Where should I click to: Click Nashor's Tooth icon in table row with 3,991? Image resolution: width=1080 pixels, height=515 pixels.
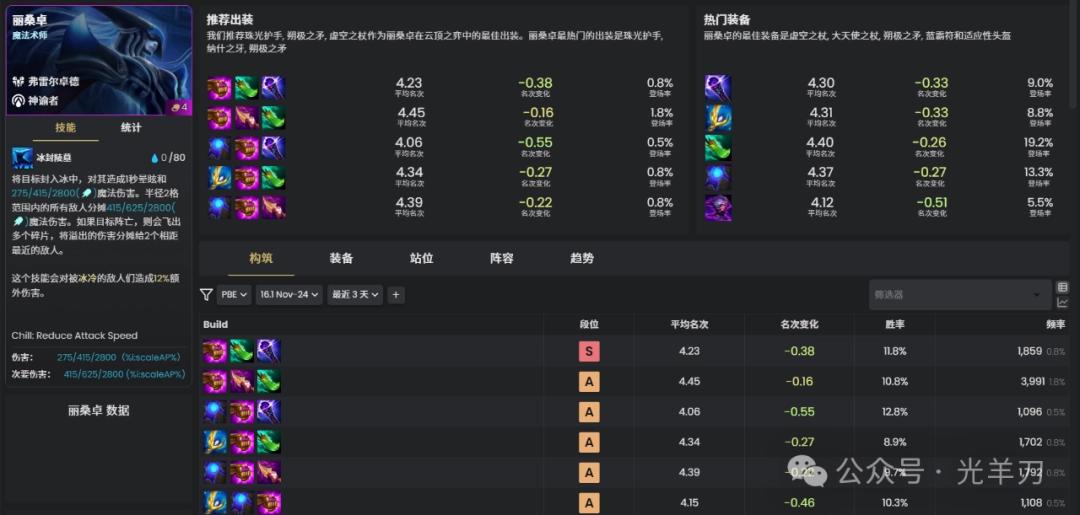(242, 381)
